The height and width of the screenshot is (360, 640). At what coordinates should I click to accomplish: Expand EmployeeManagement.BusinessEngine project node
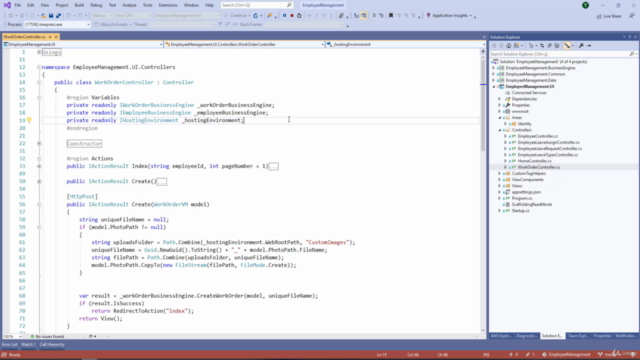493,68
